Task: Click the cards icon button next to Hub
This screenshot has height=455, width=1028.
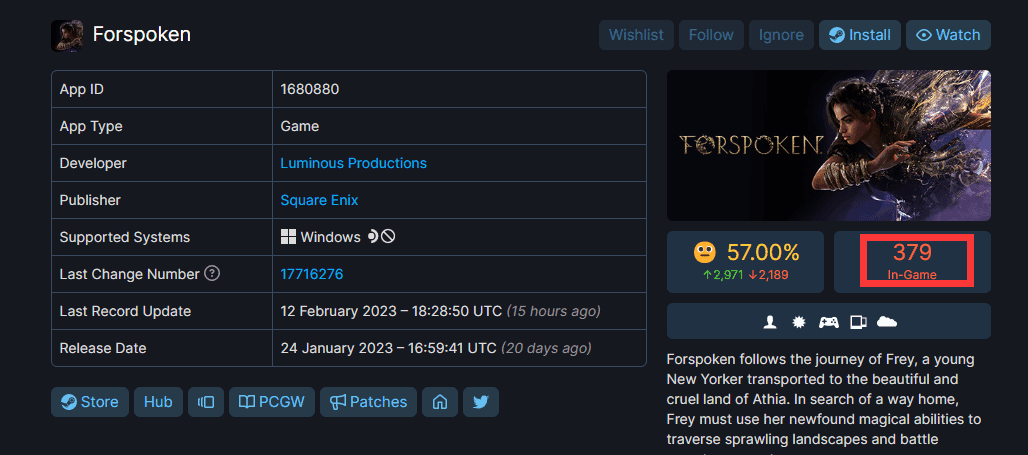Action: (x=206, y=402)
